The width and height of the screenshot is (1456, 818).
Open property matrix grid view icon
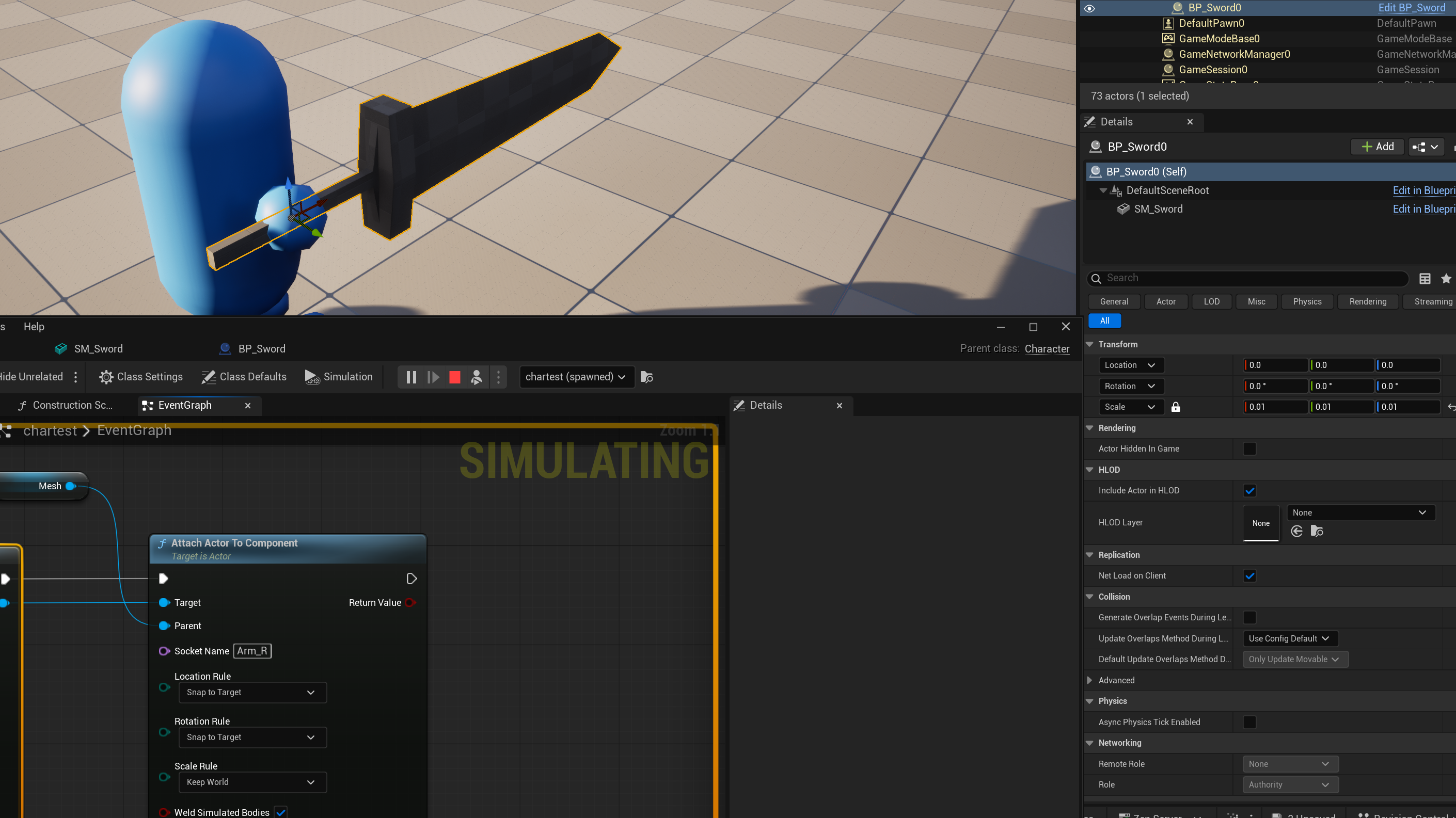1425,279
